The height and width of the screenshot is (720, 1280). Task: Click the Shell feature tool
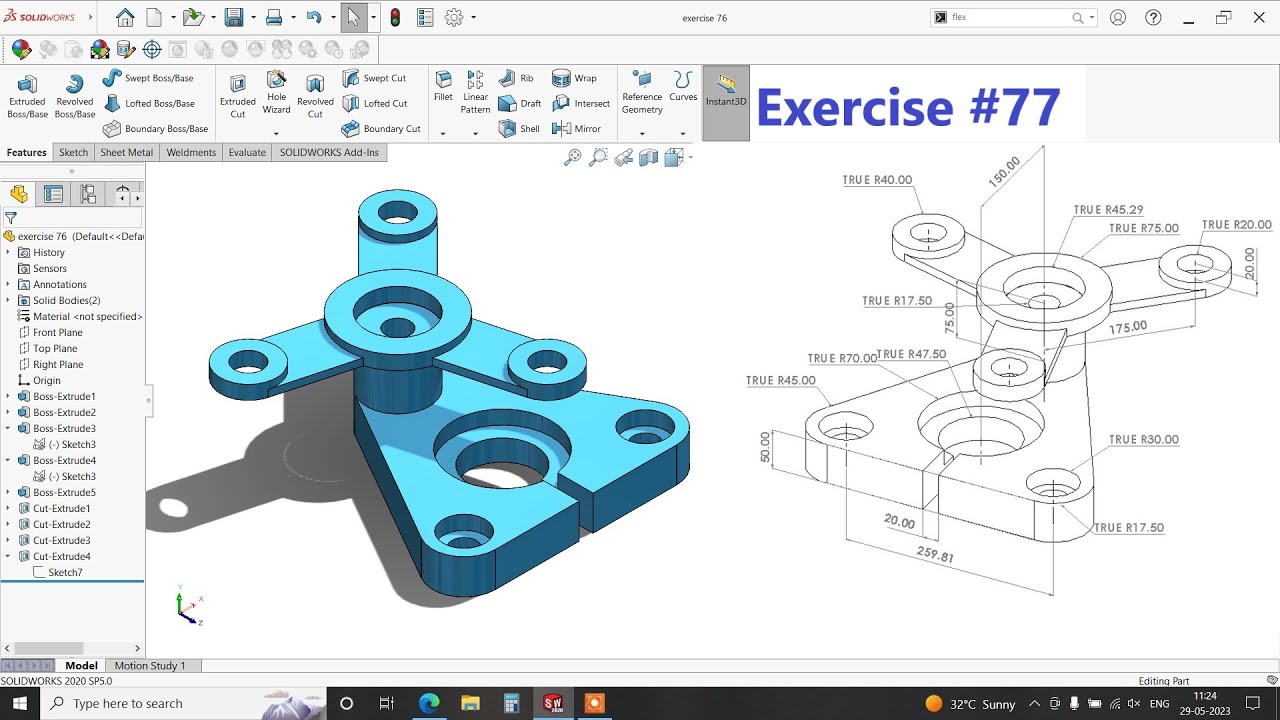click(x=519, y=128)
